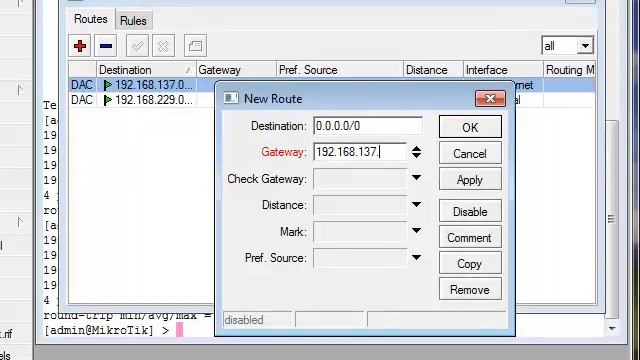The image size is (640, 360).
Task: Click the blue minus Remove route icon
Action: coord(106,46)
